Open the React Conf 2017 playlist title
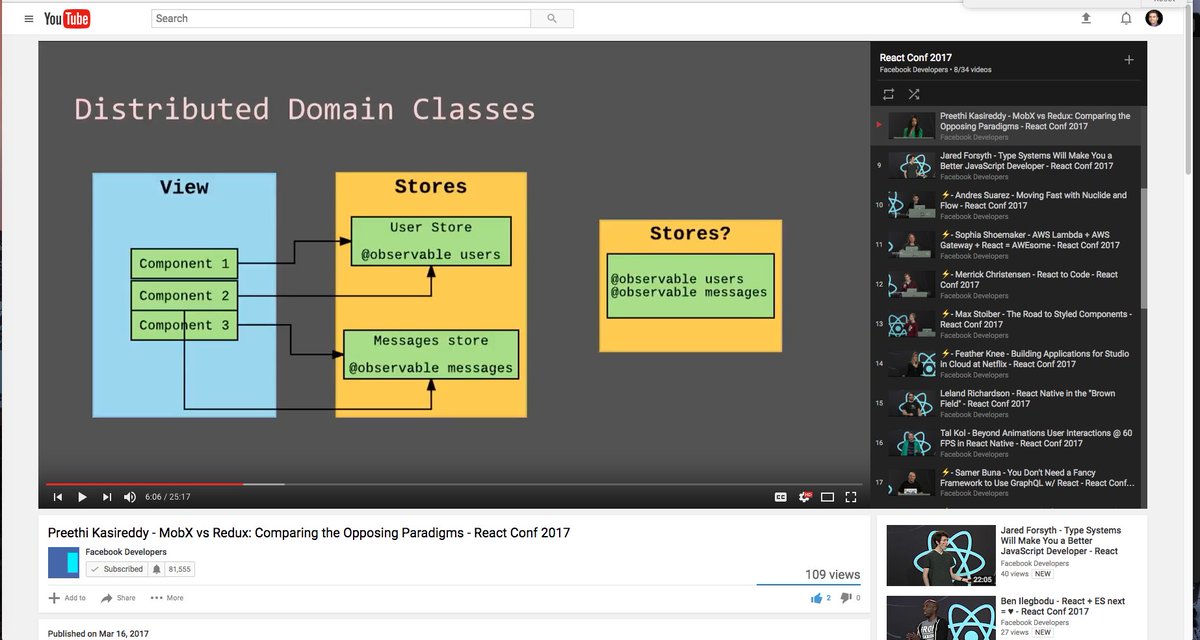The width and height of the screenshot is (1200, 640). click(x=916, y=58)
